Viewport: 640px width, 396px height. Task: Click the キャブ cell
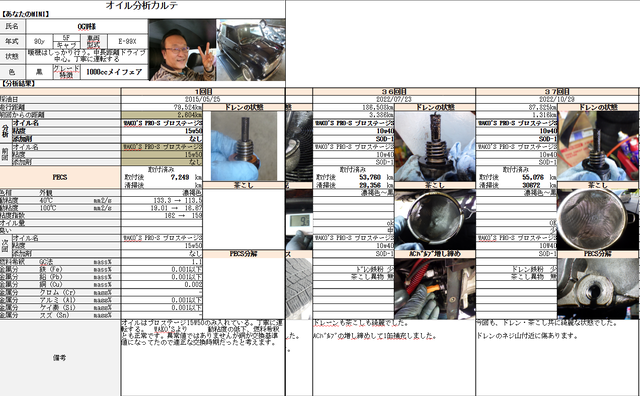point(67,45)
